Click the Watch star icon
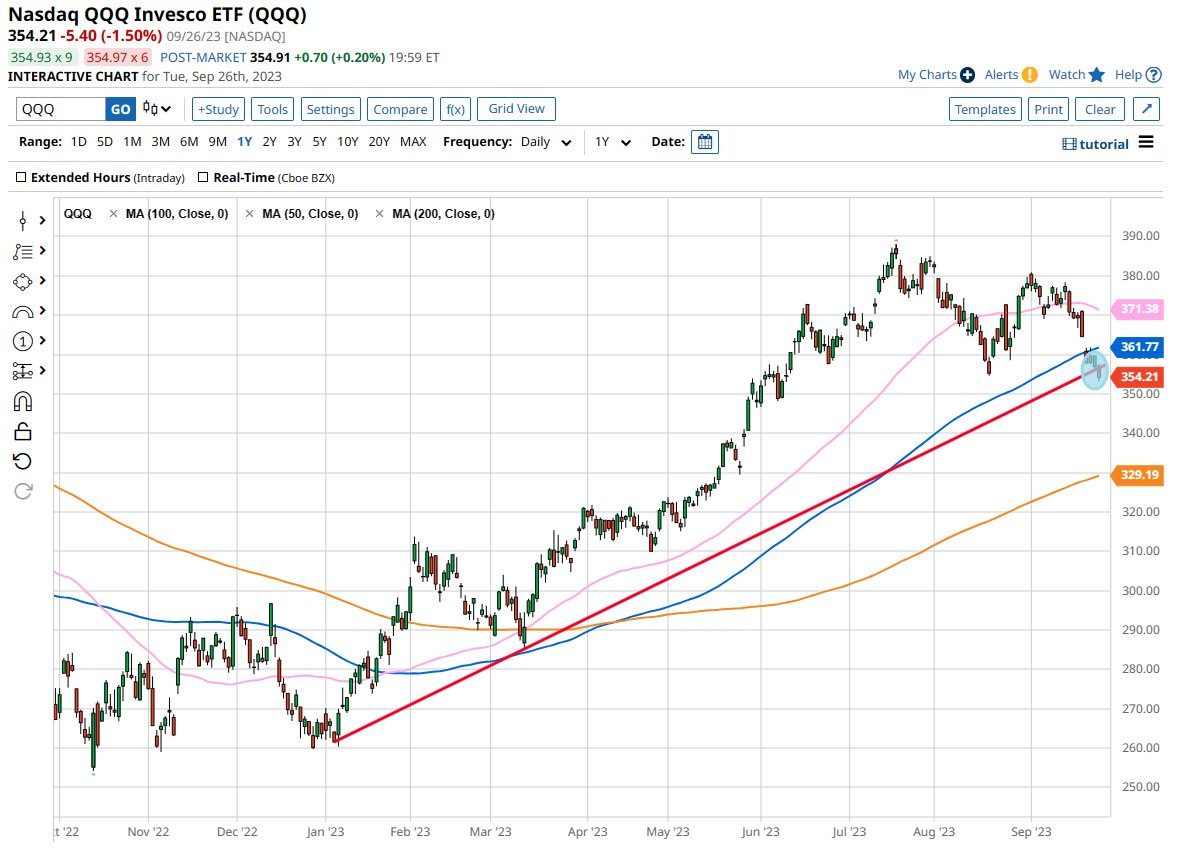The height and width of the screenshot is (857, 1181). pos(1097,75)
